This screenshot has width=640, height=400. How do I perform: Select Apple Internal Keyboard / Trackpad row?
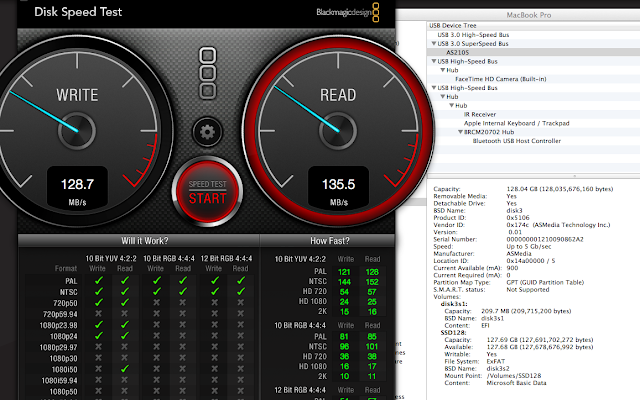(533, 123)
